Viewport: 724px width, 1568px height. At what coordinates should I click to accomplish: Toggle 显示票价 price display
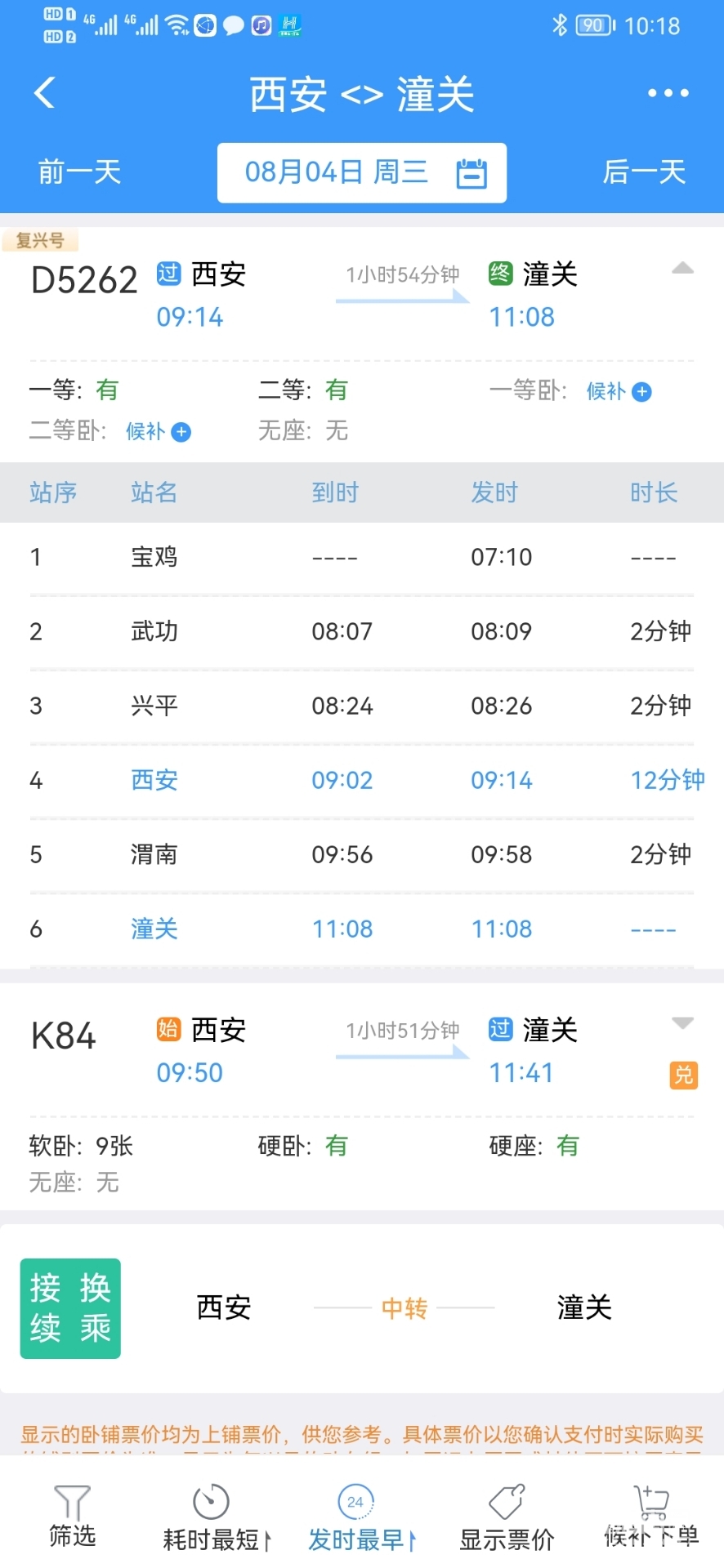(x=507, y=1518)
